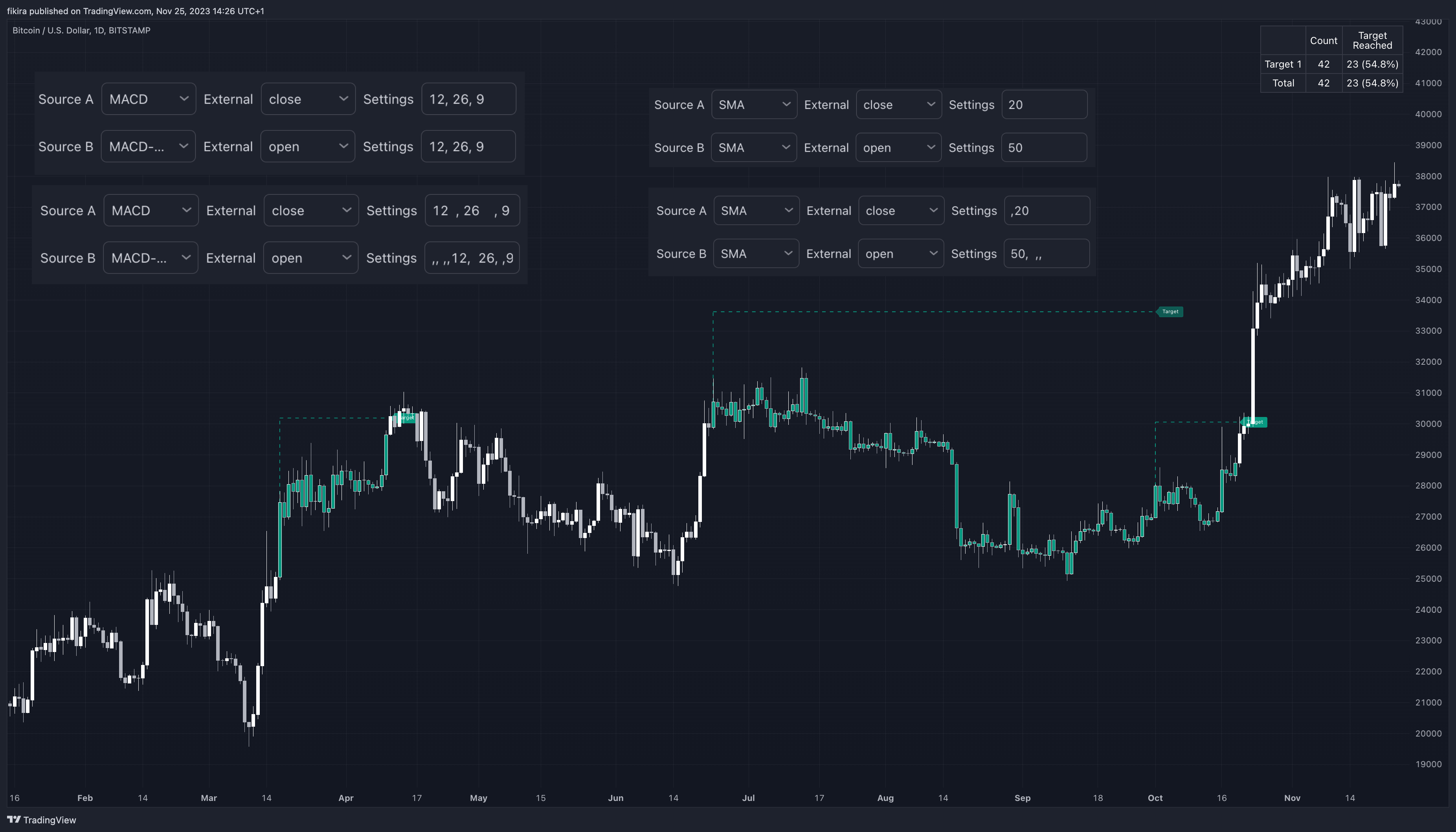
Task: Click the 'Target Reached' table header
Action: 1372,40
